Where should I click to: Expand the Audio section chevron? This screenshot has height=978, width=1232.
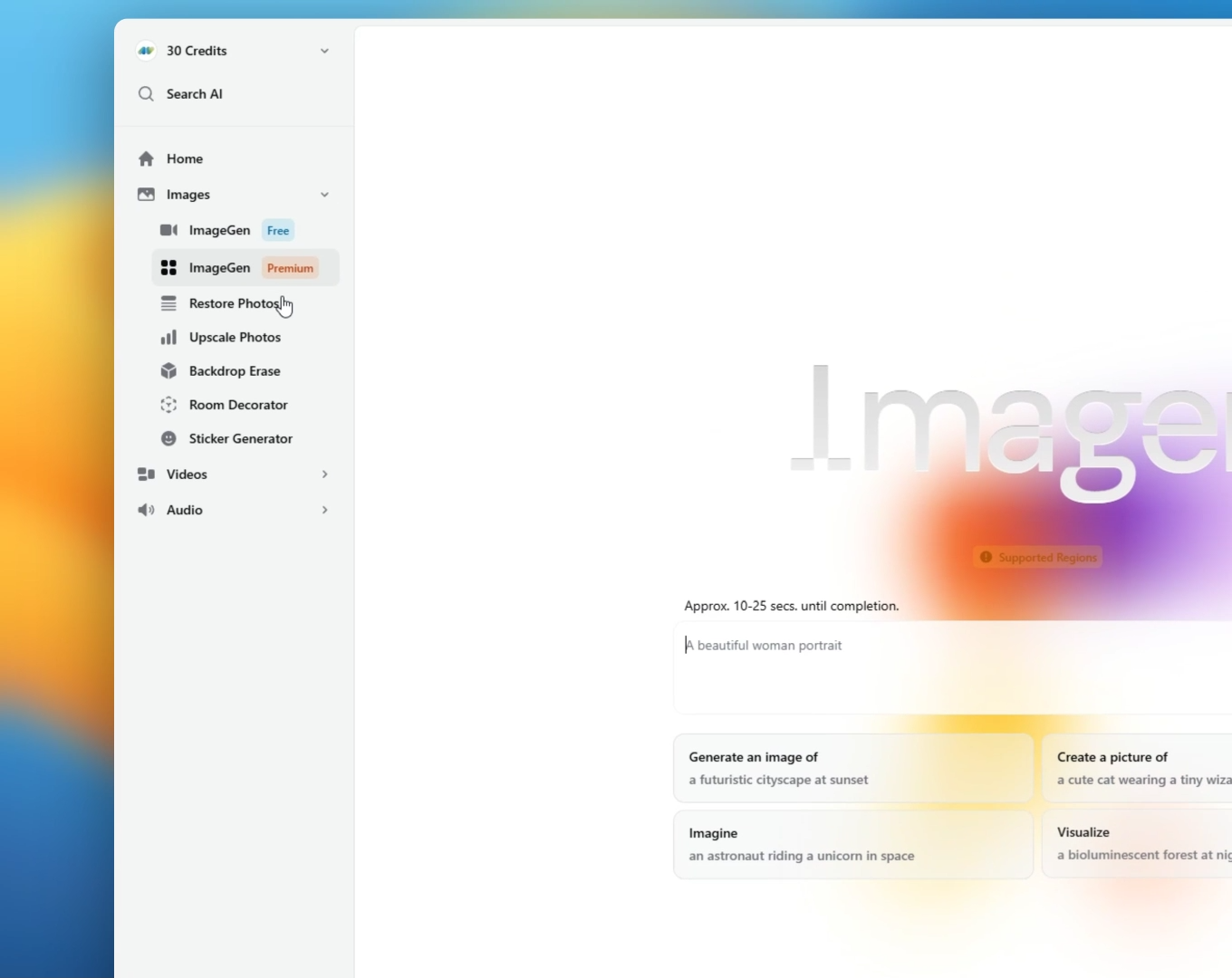[324, 510]
